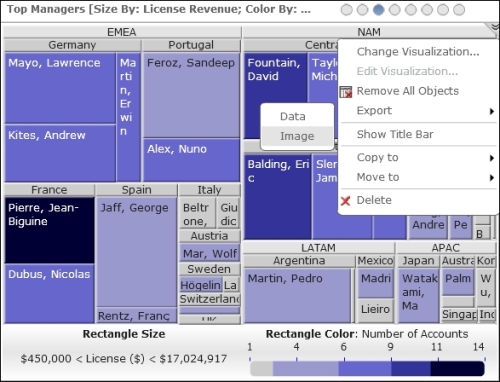The image size is (500, 382).
Task: Click the Japan country header
Action: 418,261
